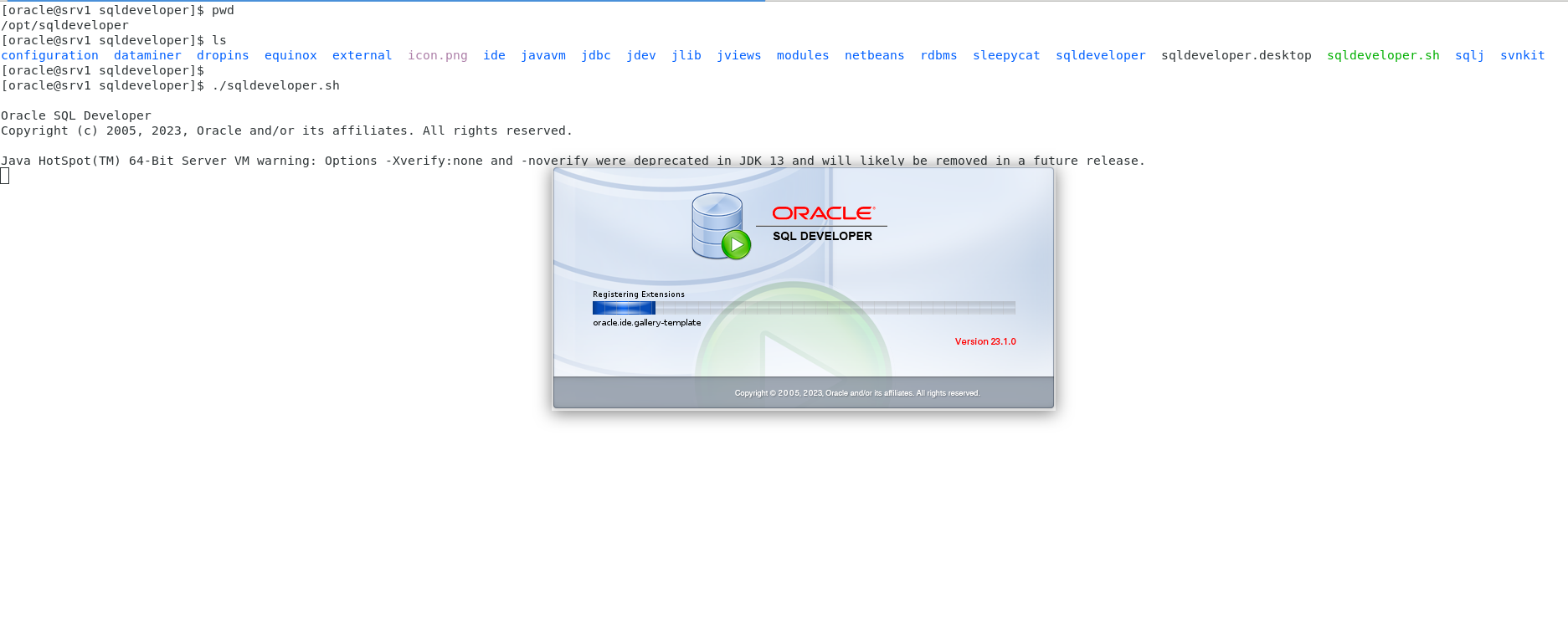Viewport: 1568px width, 640px height.
Task: Click the 'SQL DEVELOPER' splash title
Action: point(822,236)
